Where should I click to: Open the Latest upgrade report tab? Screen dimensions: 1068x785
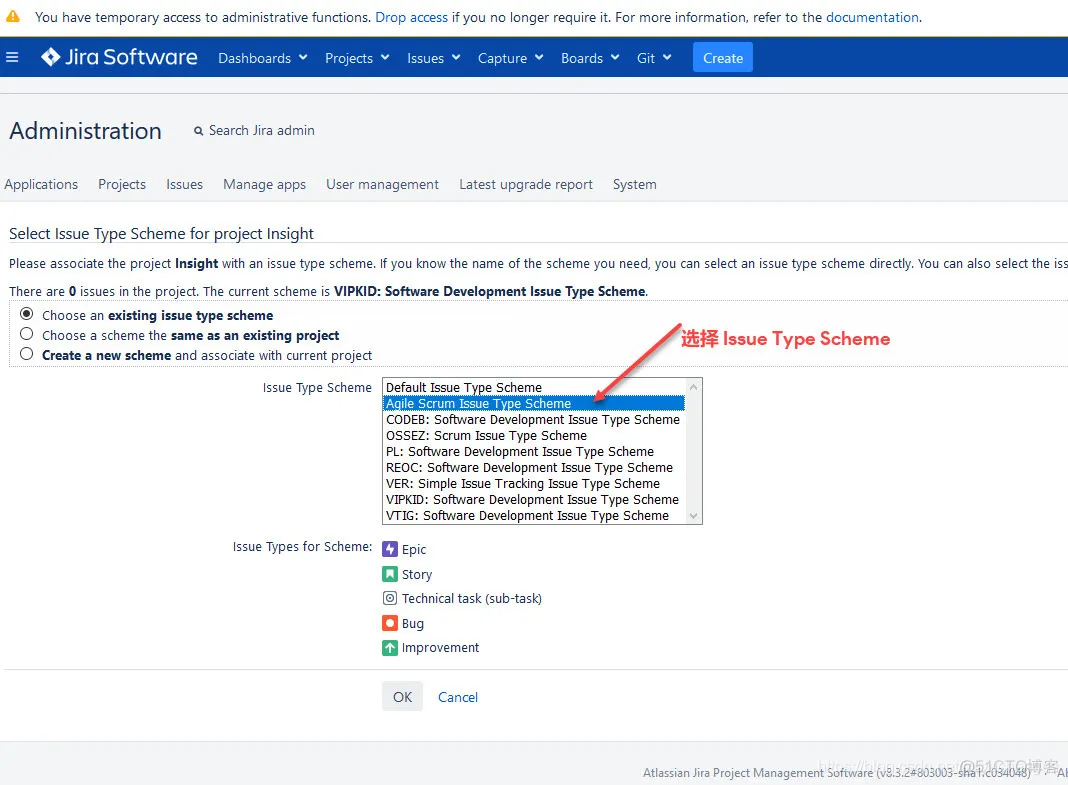(526, 185)
